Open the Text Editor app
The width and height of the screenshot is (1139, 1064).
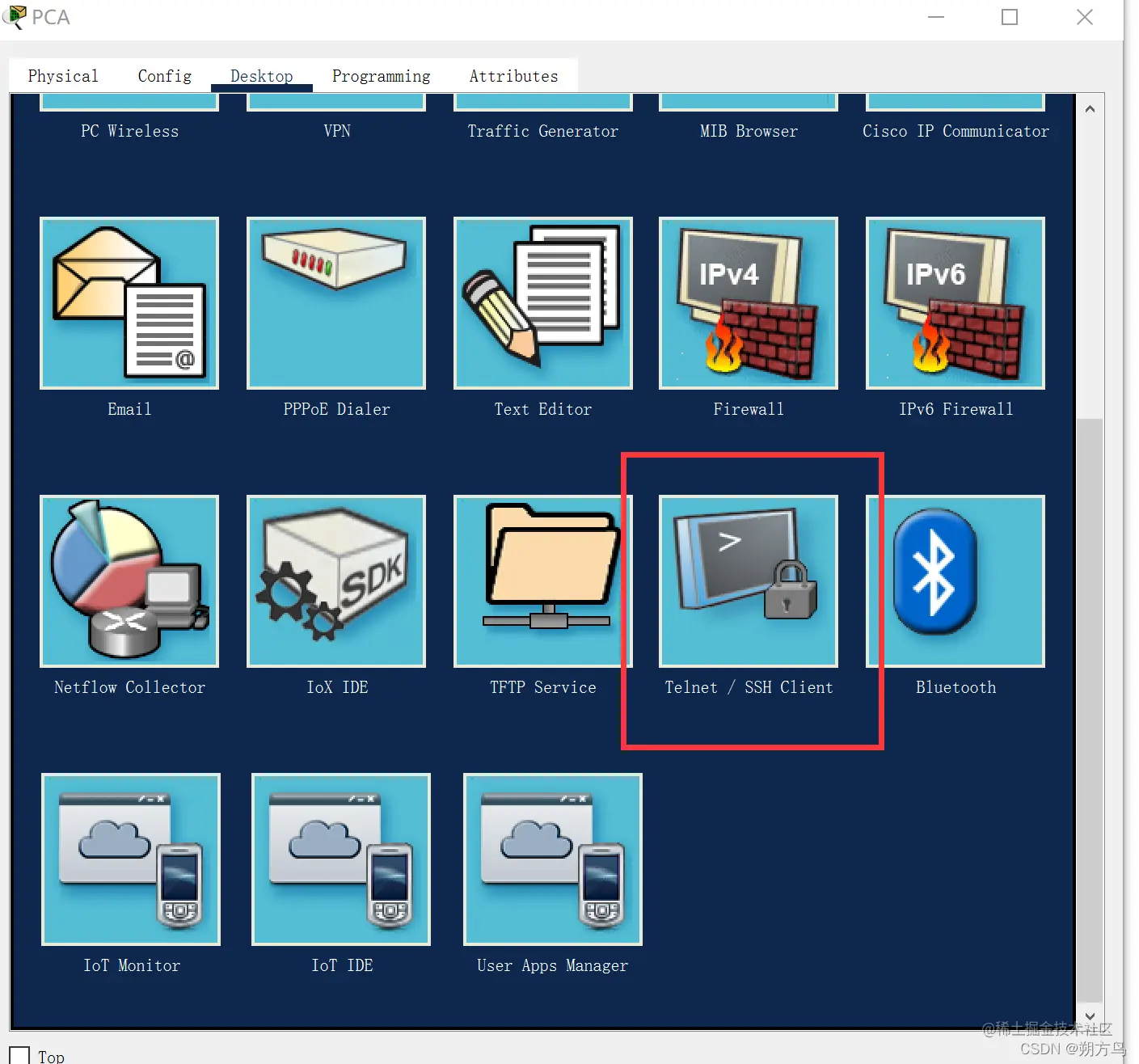(543, 303)
